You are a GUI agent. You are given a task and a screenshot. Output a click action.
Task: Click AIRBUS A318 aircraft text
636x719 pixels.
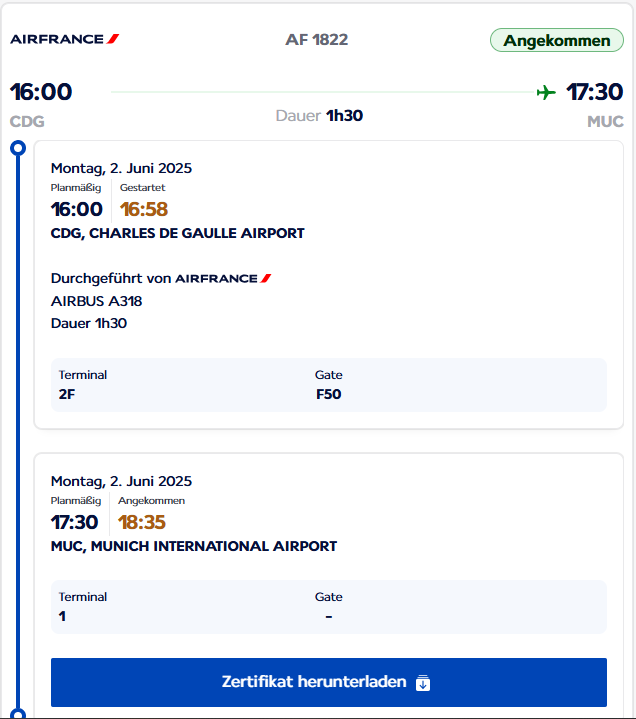coord(96,301)
